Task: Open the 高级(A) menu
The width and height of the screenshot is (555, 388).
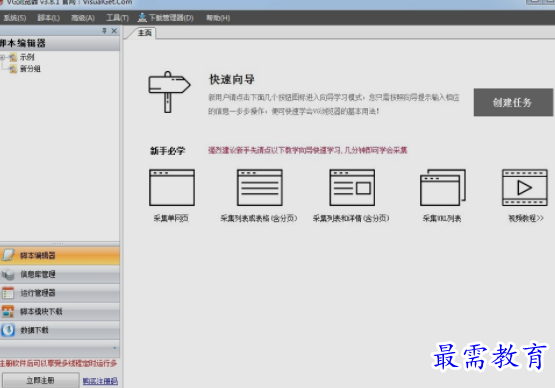Action: point(83,18)
